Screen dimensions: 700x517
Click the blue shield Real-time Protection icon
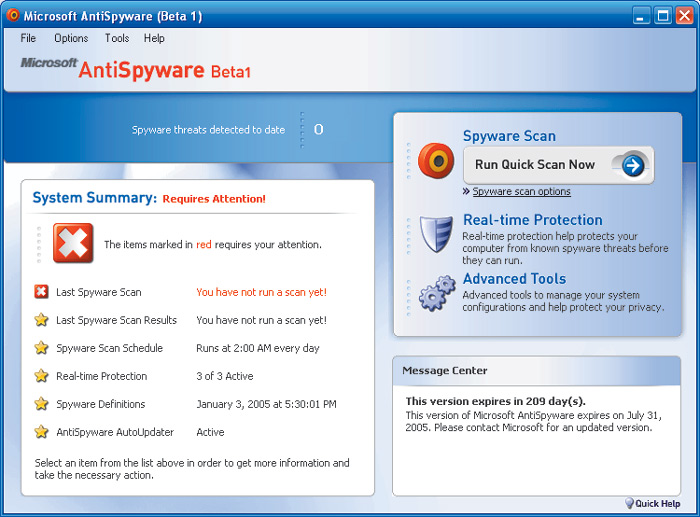(x=436, y=233)
